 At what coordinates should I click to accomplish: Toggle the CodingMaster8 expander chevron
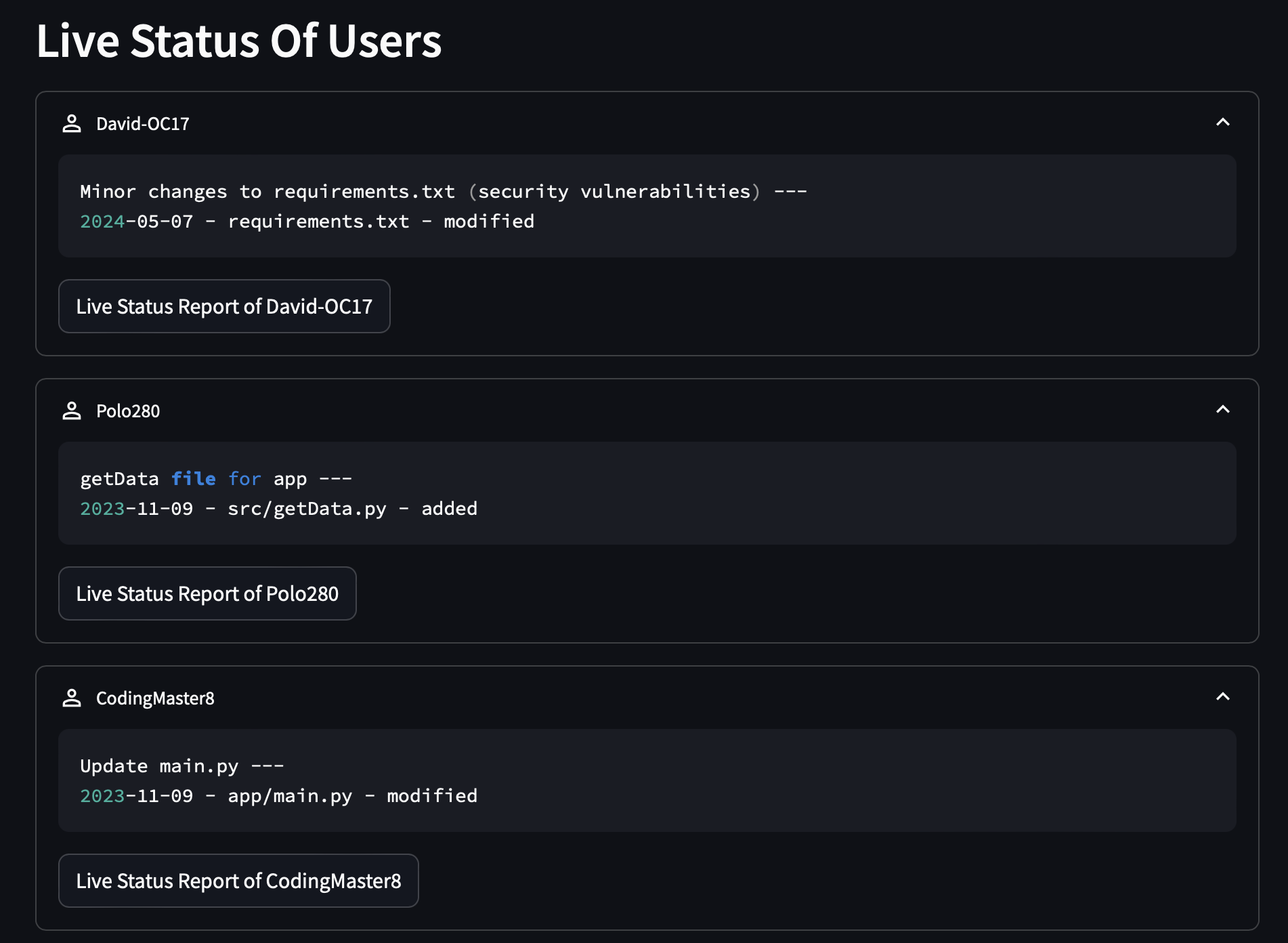pyautogui.click(x=1222, y=697)
